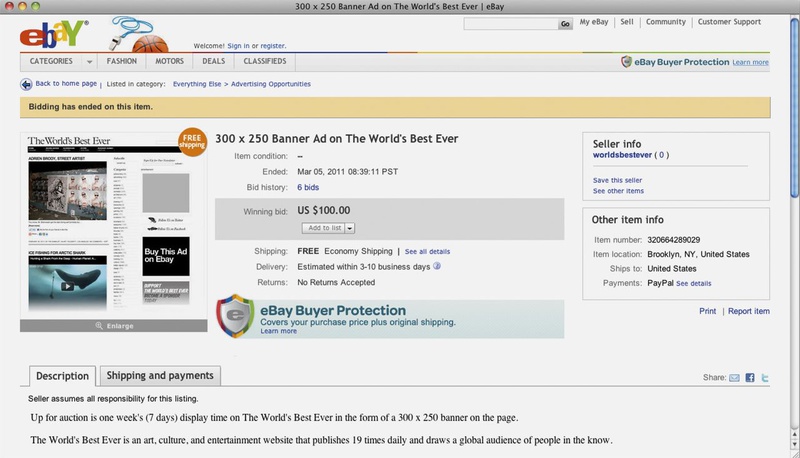The image size is (800, 458).
Task: Click the Add to list button
Action: click(324, 228)
